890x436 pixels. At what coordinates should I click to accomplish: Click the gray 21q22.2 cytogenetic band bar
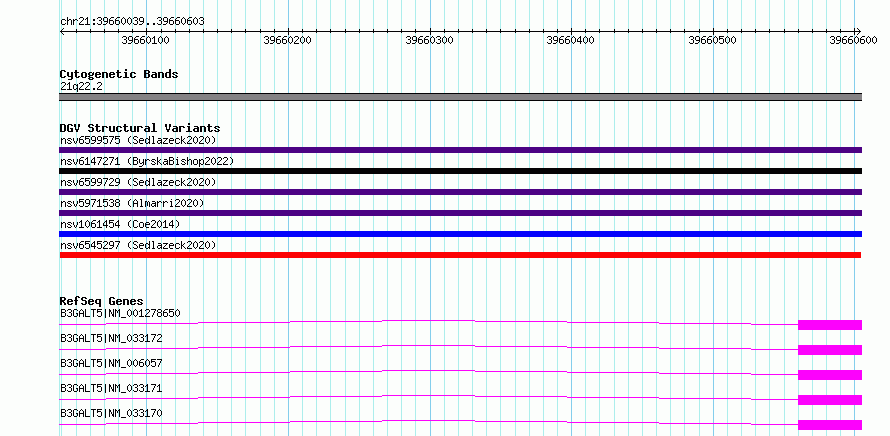coord(461,97)
